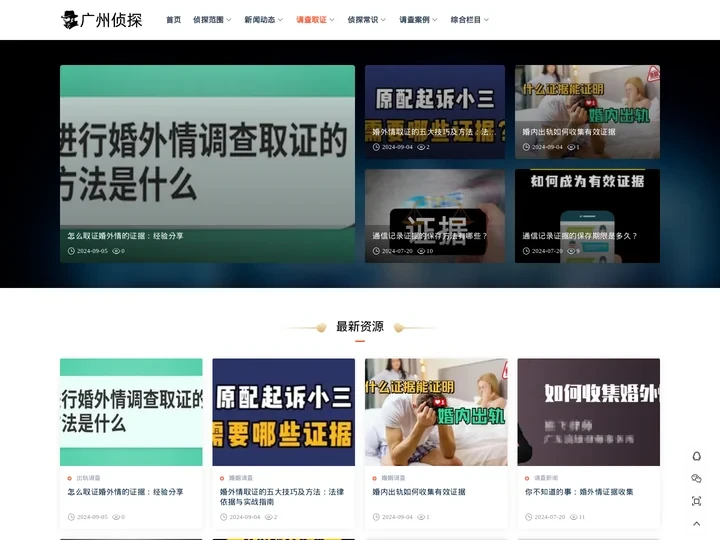Click date 2024-09-05 in first resource card

coord(92,517)
